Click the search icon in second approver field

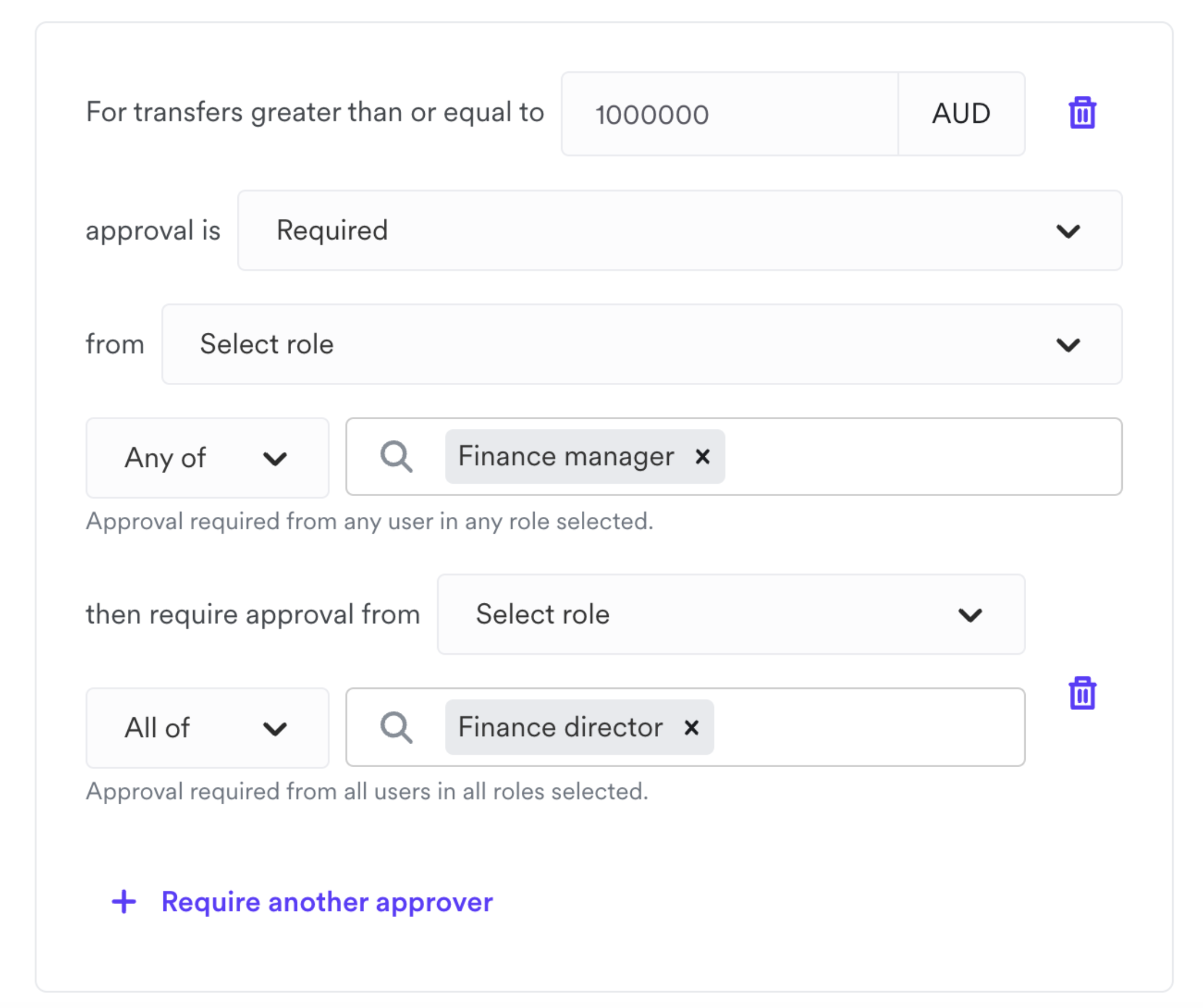tap(397, 726)
